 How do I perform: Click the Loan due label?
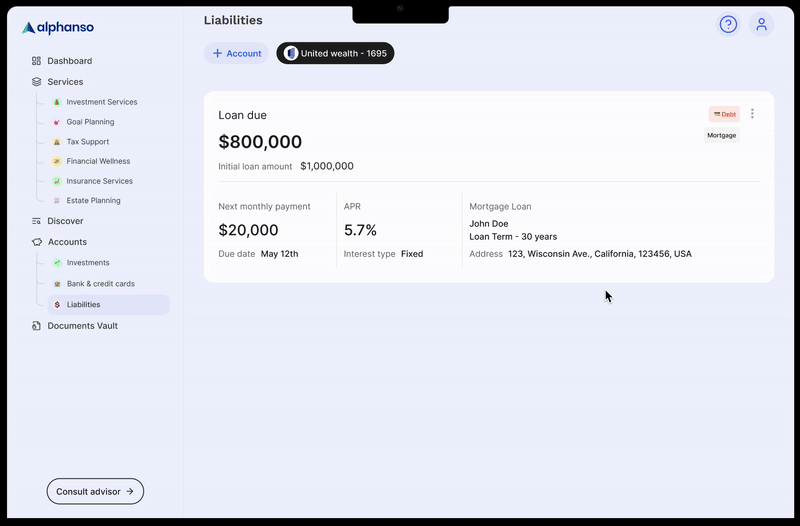[242, 115]
